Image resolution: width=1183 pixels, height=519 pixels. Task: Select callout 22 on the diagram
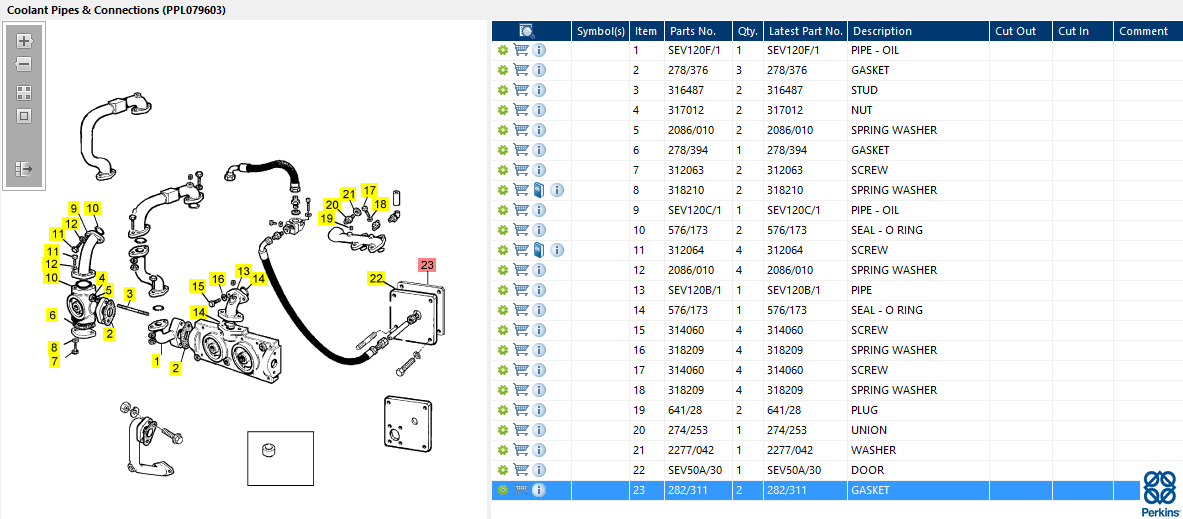(376, 278)
